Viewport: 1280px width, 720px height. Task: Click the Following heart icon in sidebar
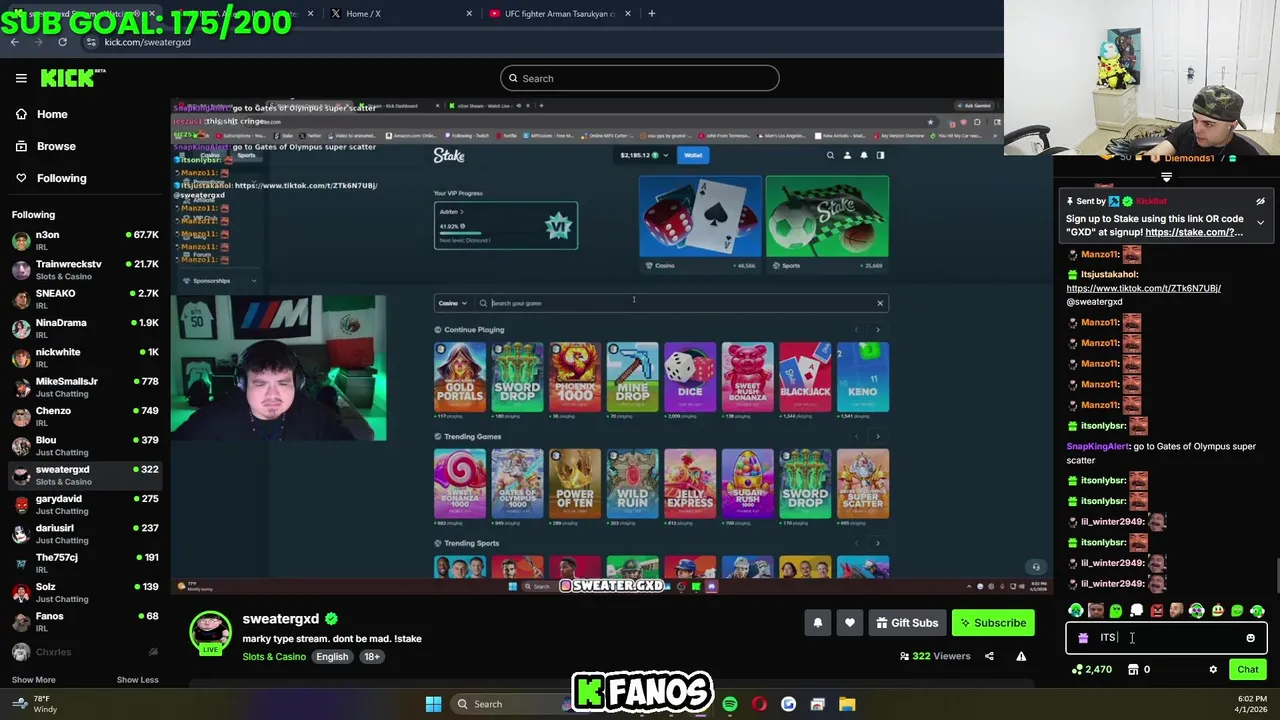(21, 178)
